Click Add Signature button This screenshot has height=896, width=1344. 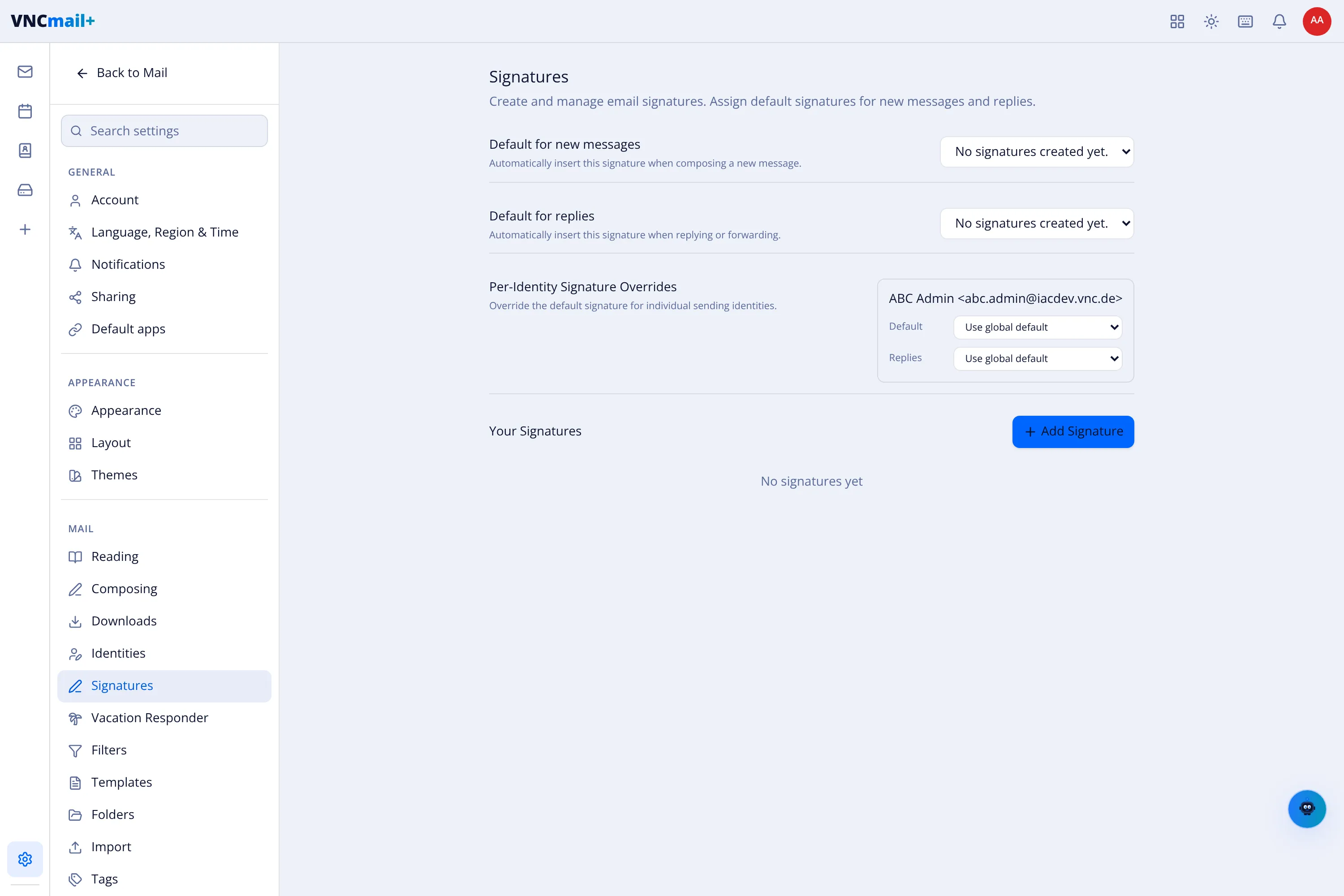point(1073,431)
